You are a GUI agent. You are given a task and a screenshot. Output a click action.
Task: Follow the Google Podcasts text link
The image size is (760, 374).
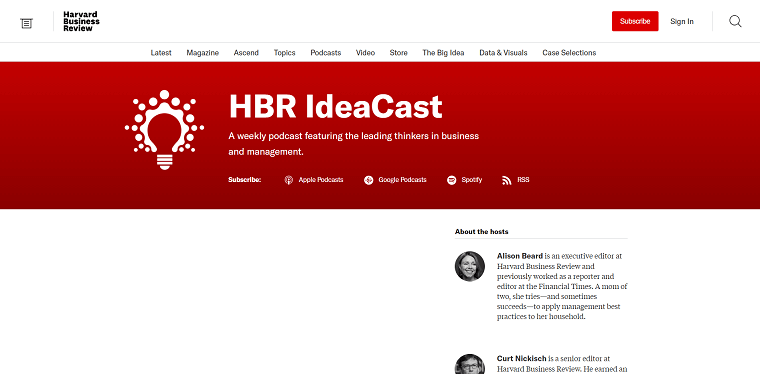[x=402, y=180]
